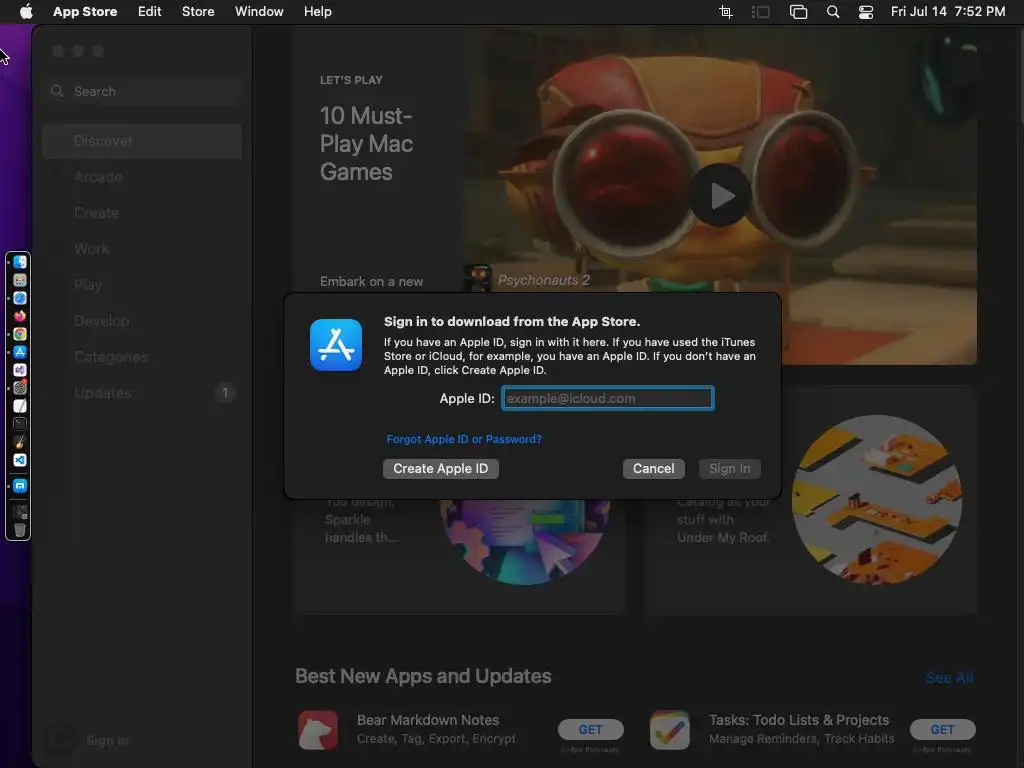Screen dimensions: 1024x768
Task: Click the screenshot crop menu bar icon
Action: [726, 12]
